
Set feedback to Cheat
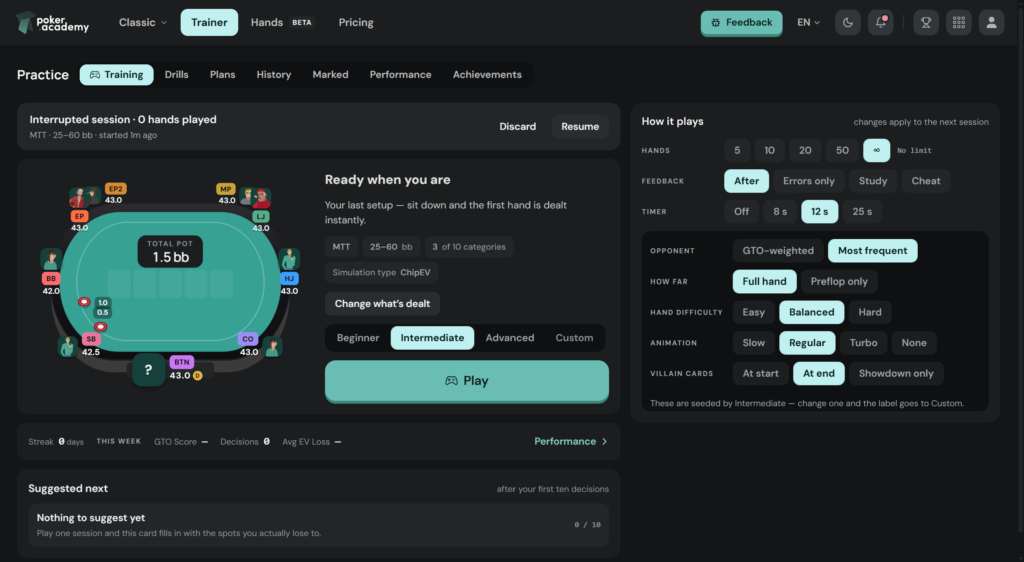click(925, 181)
